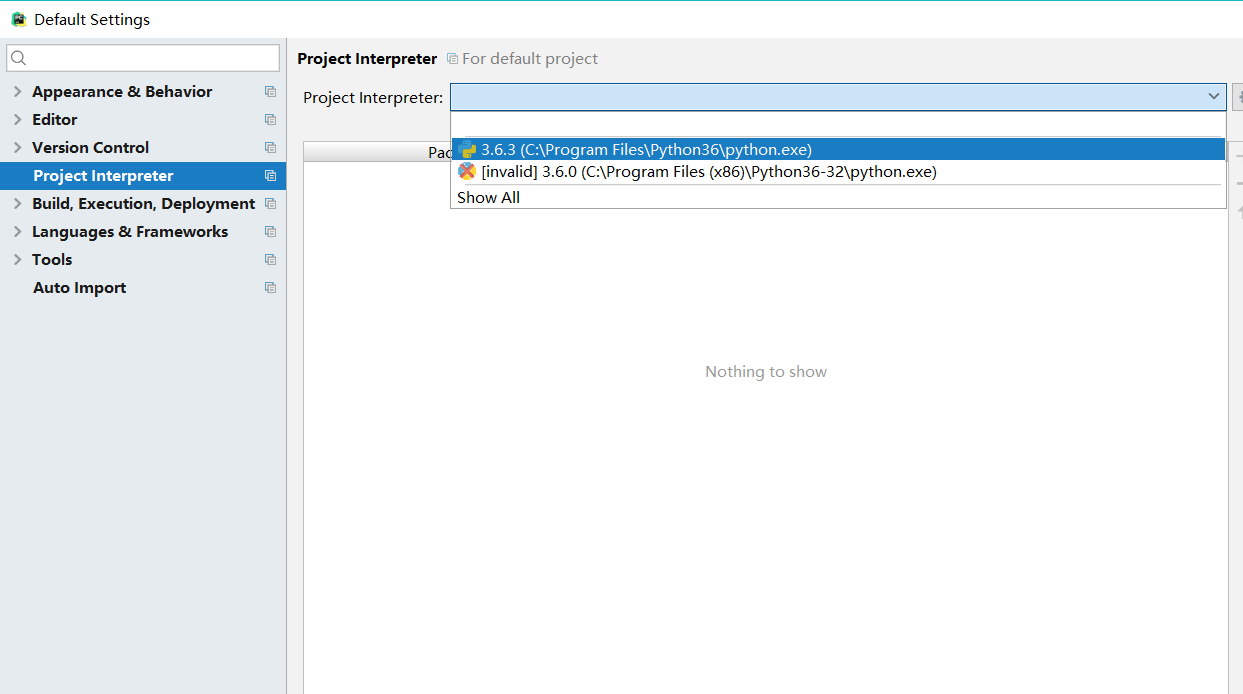1243x694 pixels.
Task: Select Appearance & Behavior in settings tree
Action: click(x=122, y=91)
